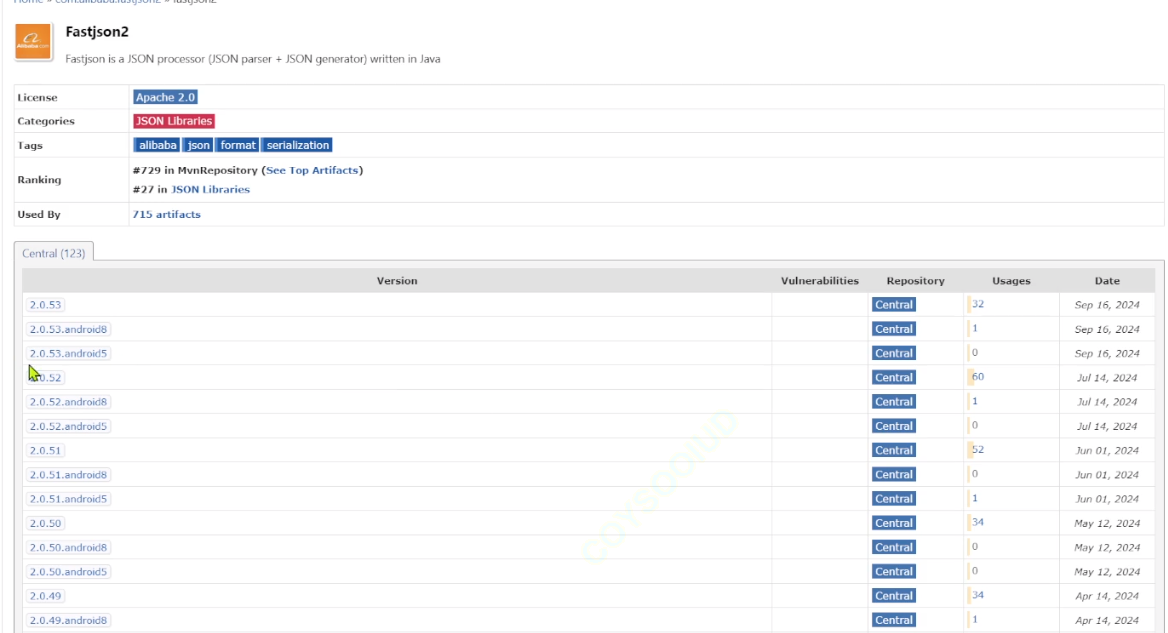Open usages count 1 for 2.0.53.android8
The image size is (1168, 633).
(x=975, y=328)
